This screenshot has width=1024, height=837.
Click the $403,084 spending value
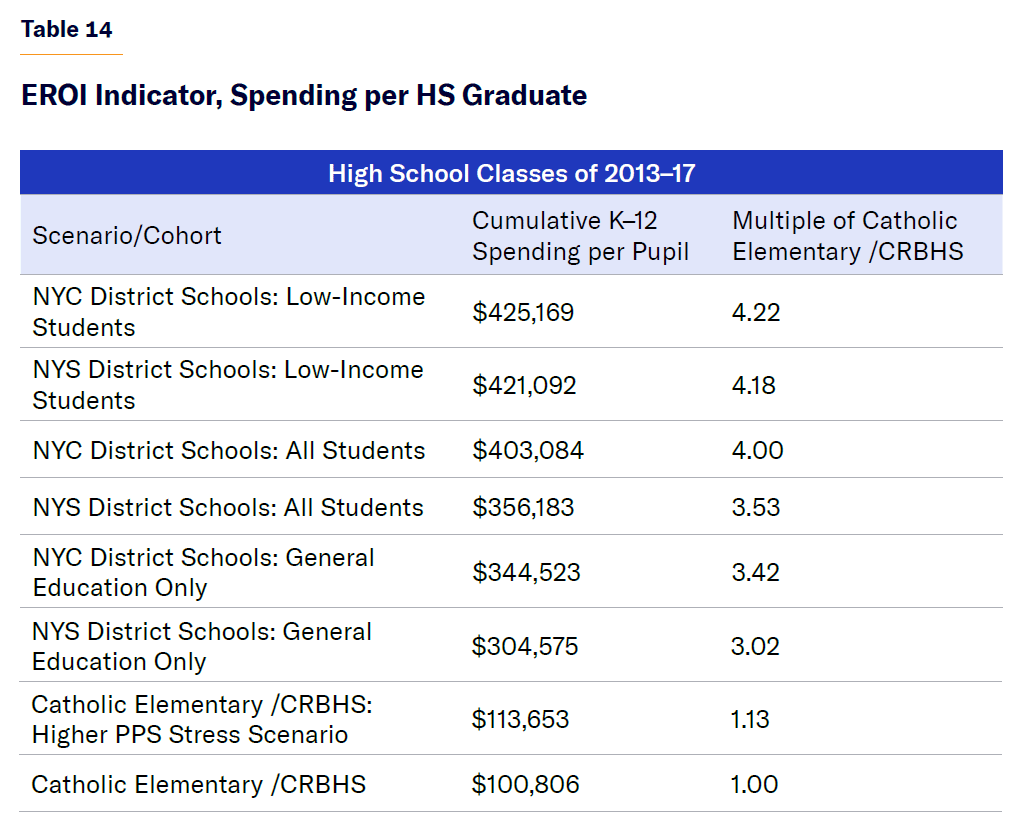(528, 451)
